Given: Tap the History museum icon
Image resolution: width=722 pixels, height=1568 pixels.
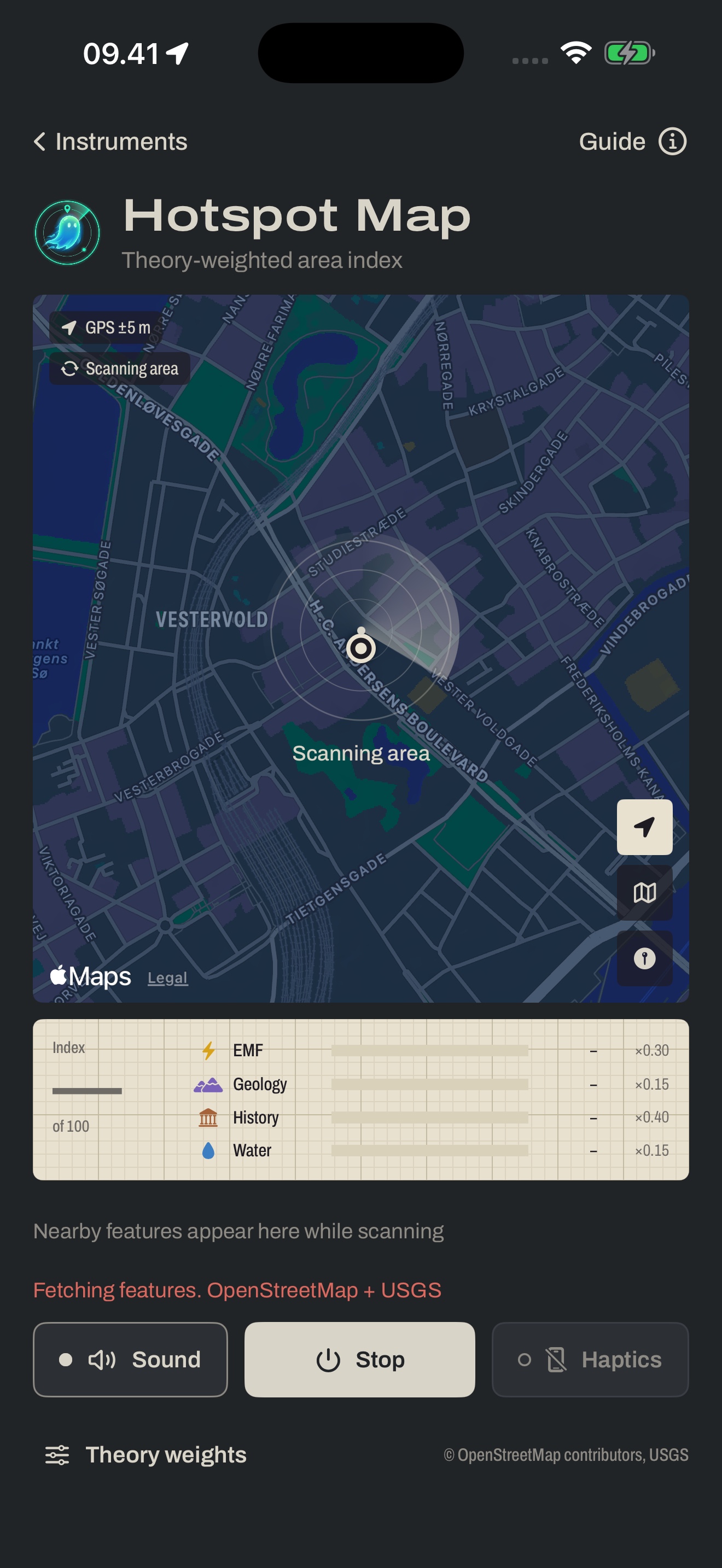Looking at the screenshot, I should coord(208,1117).
